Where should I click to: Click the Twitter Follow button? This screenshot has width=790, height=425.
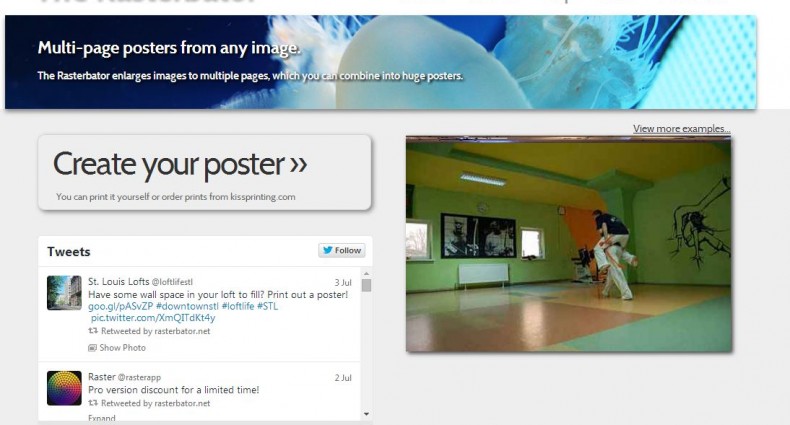coord(342,250)
